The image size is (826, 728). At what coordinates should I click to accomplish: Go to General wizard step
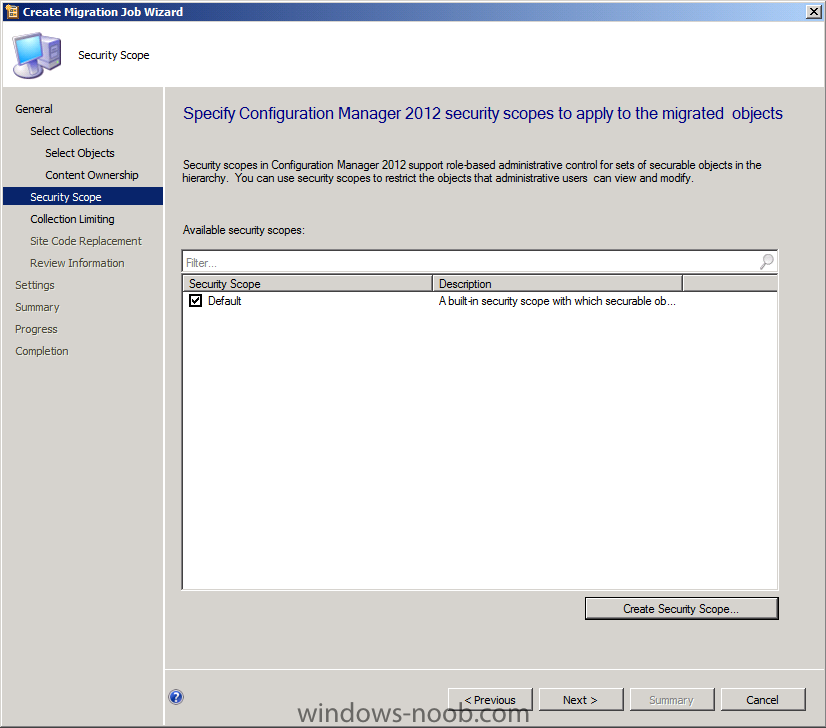point(34,109)
